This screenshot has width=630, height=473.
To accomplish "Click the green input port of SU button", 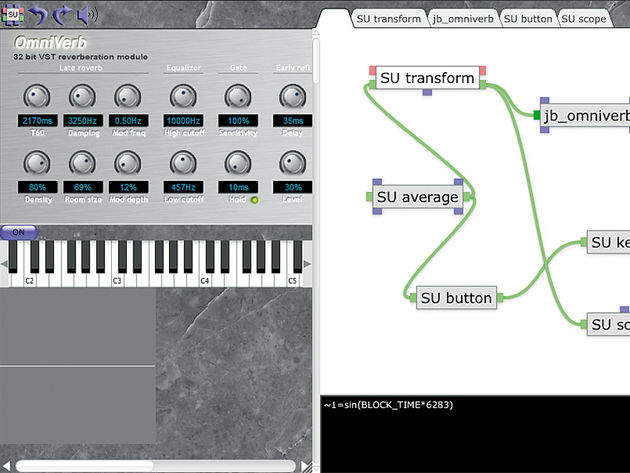I will (413, 297).
